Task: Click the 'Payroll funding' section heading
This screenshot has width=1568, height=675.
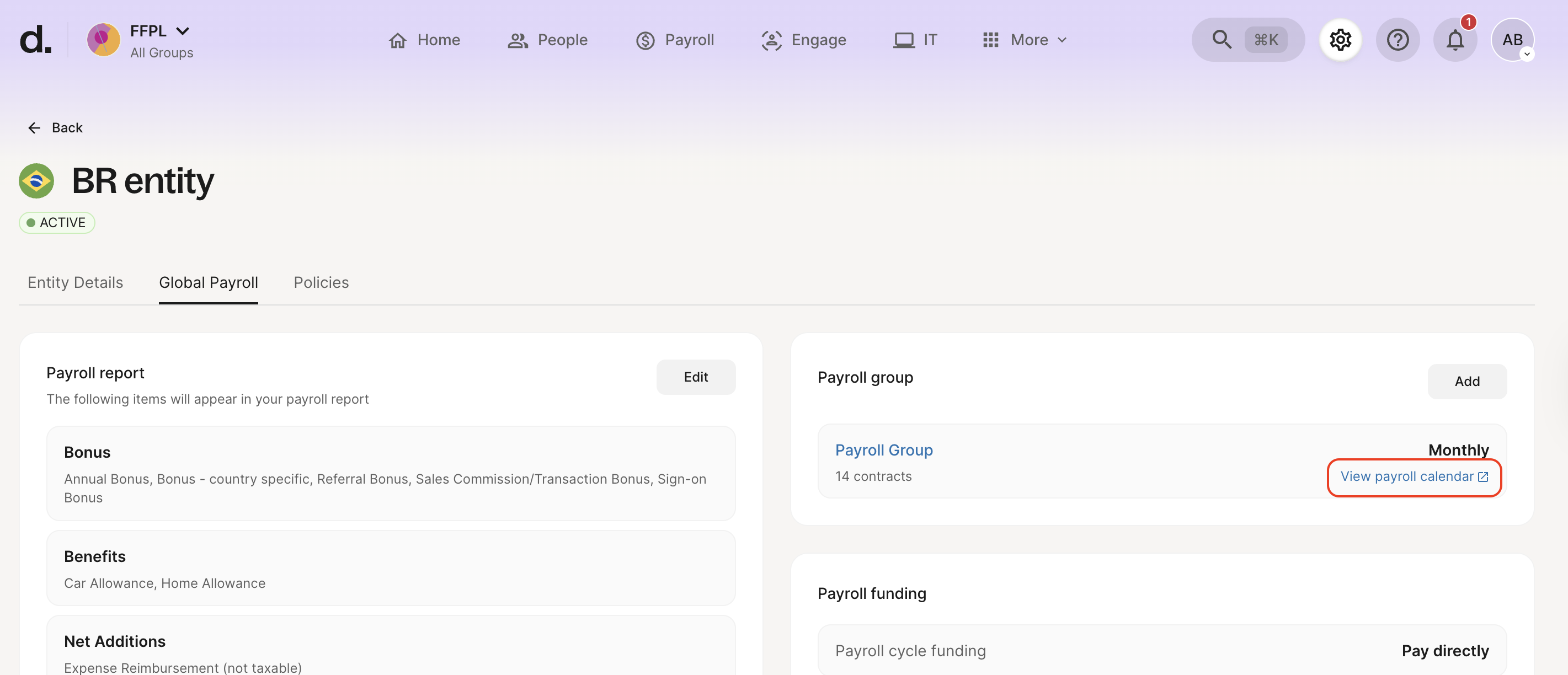Action: (872, 593)
